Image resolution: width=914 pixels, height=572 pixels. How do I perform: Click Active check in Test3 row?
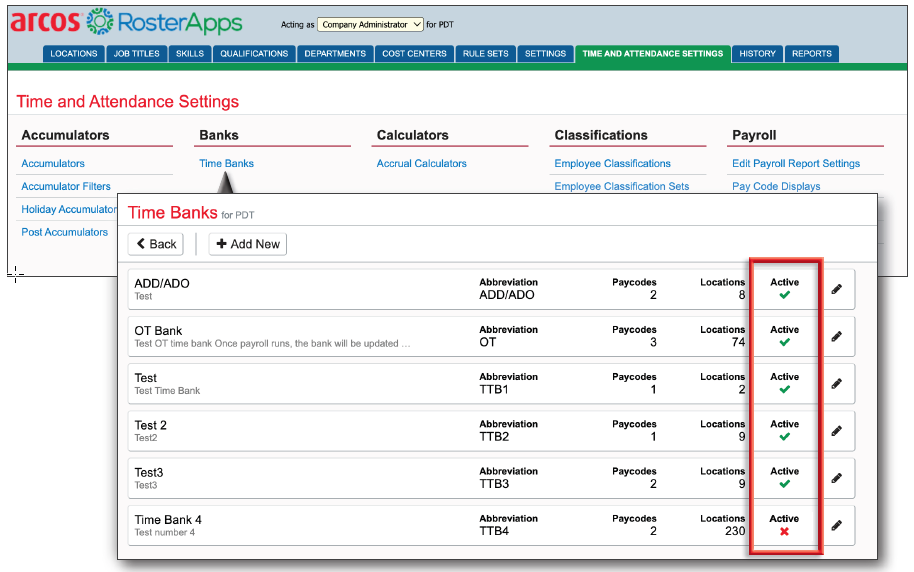click(785, 484)
